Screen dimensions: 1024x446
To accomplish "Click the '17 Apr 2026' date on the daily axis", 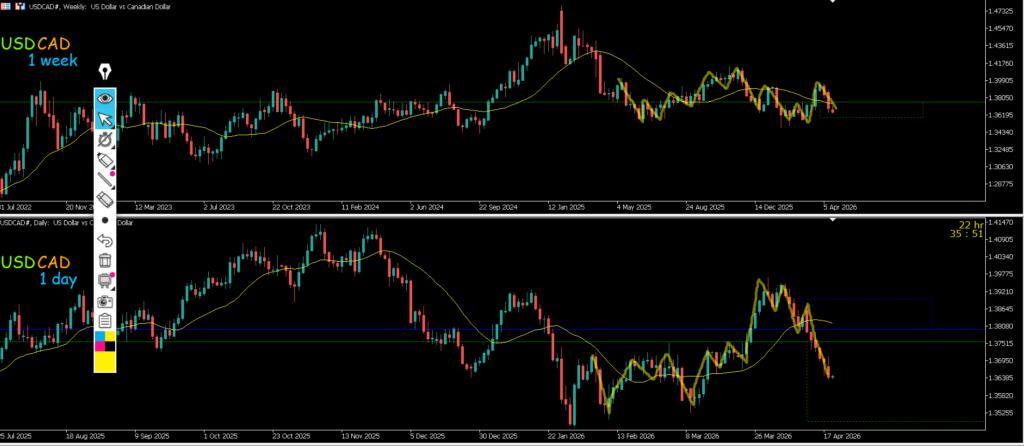I will (842, 435).
